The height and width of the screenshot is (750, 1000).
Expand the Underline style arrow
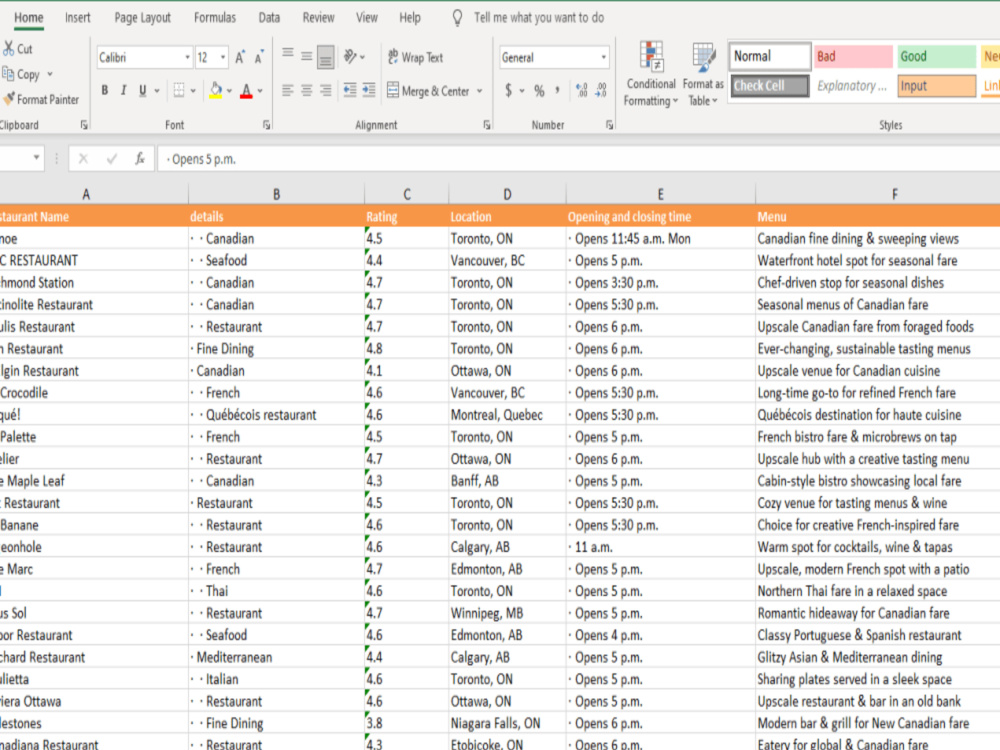157,91
